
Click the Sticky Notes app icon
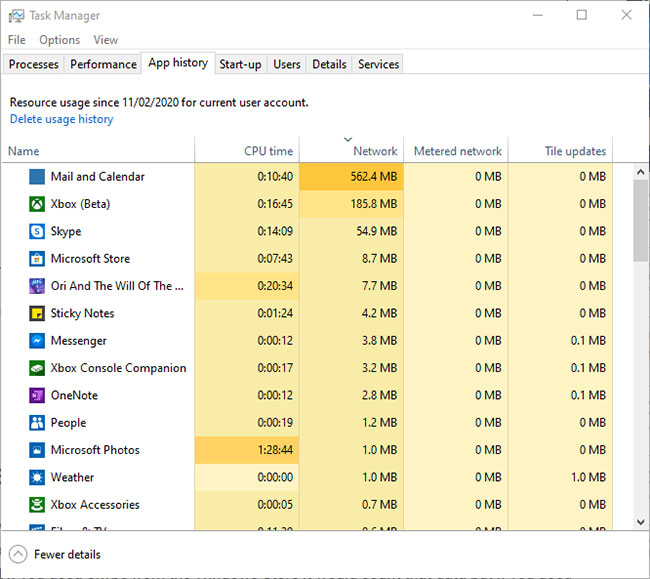click(x=37, y=313)
